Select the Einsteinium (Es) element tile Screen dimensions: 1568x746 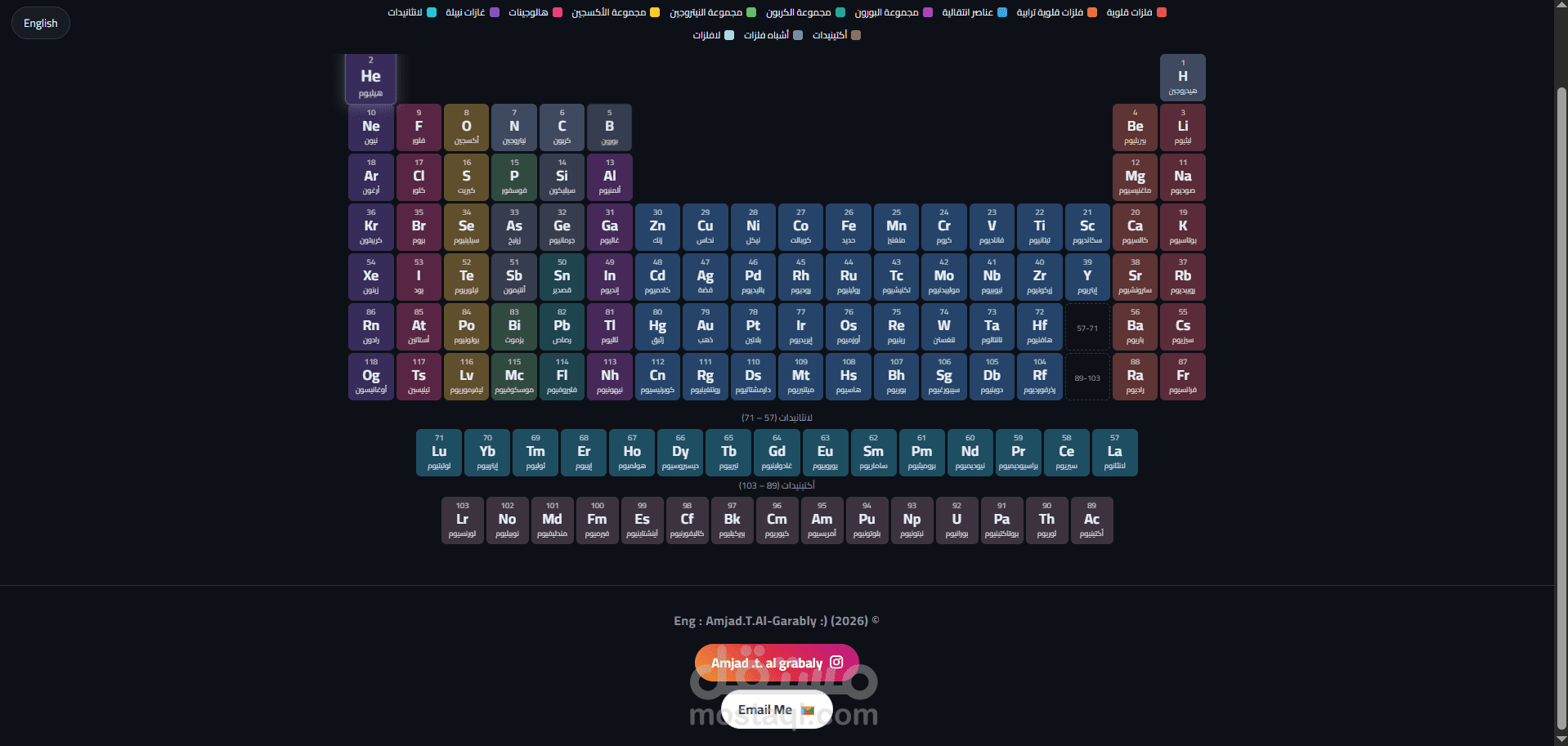642,520
